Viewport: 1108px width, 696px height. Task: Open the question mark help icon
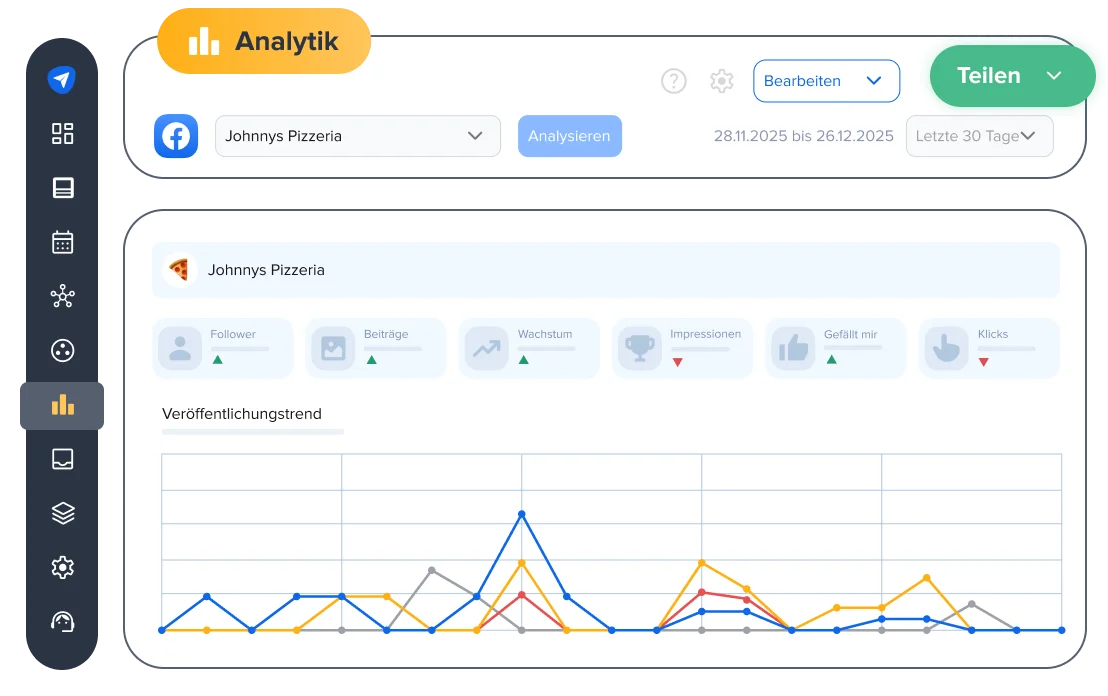[674, 81]
